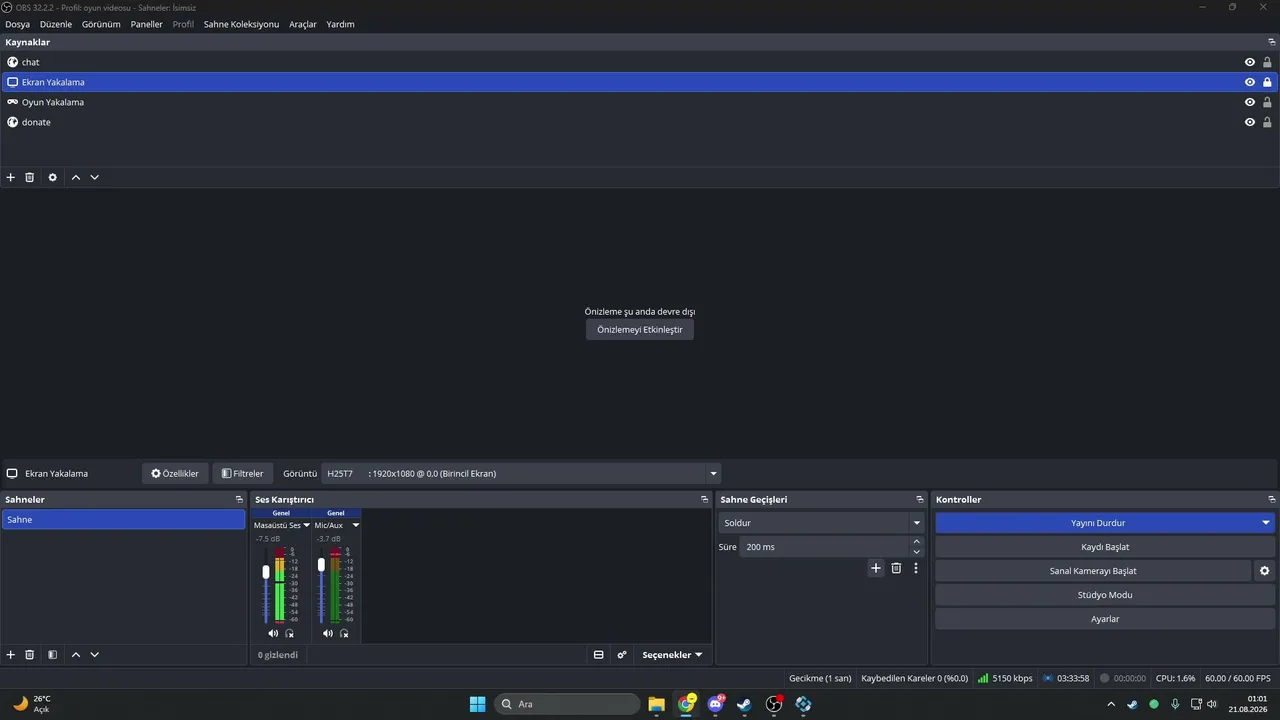The height and width of the screenshot is (720, 1280).
Task: Switch the audio mixer layout
Action: (x=599, y=655)
